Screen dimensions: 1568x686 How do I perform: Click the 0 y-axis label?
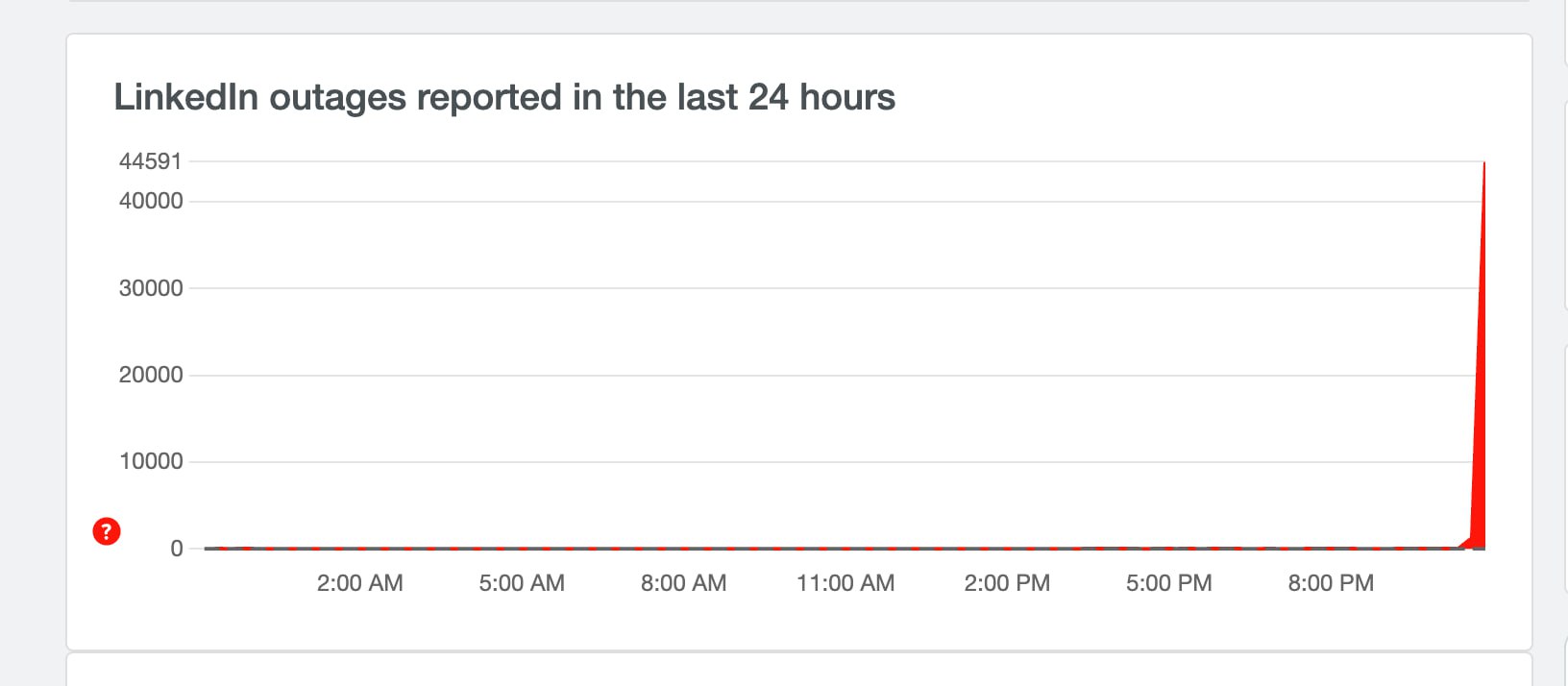pyautogui.click(x=177, y=549)
